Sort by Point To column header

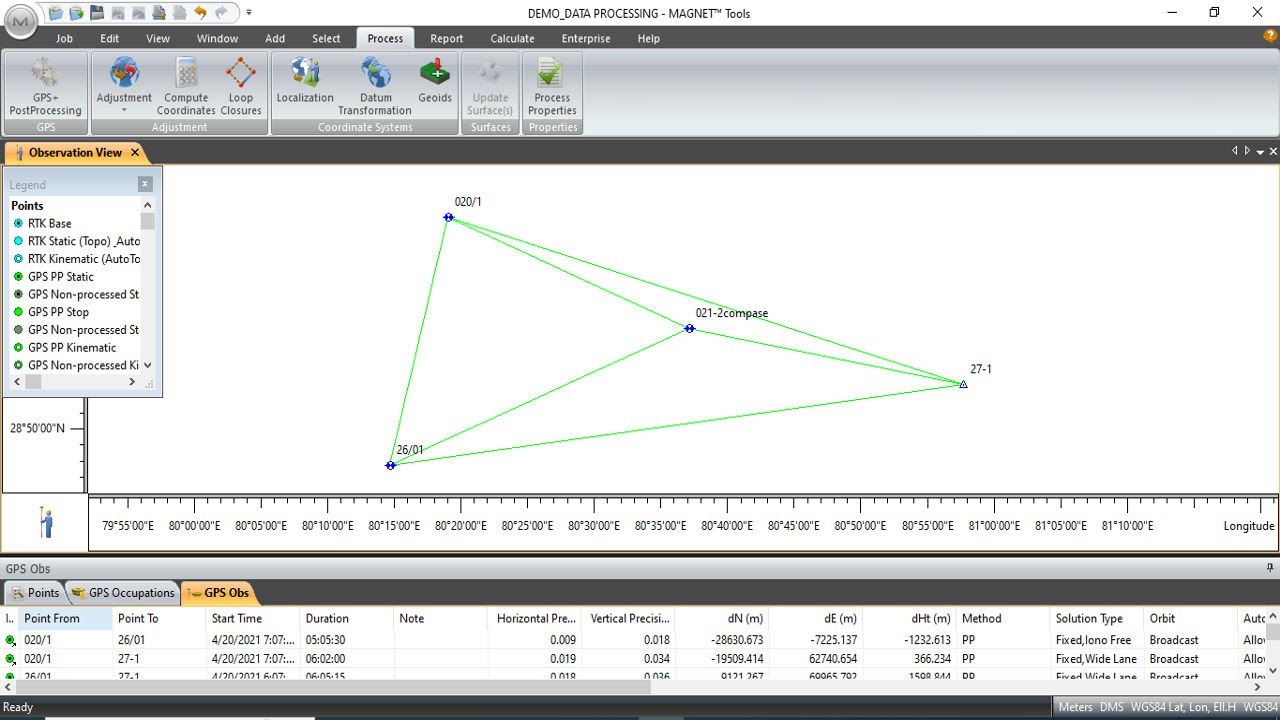(159, 618)
